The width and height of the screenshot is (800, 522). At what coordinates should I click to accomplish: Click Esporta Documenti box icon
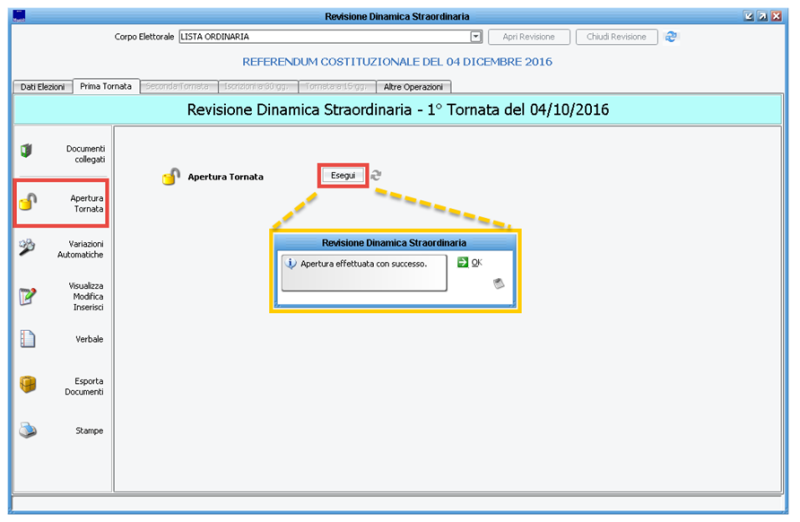(28, 384)
